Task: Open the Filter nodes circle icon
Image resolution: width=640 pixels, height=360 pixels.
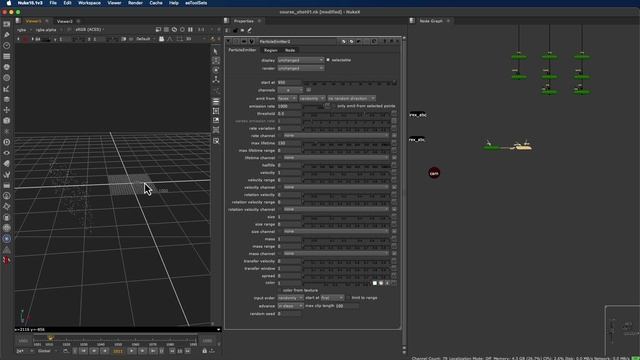Action: coord(7,78)
